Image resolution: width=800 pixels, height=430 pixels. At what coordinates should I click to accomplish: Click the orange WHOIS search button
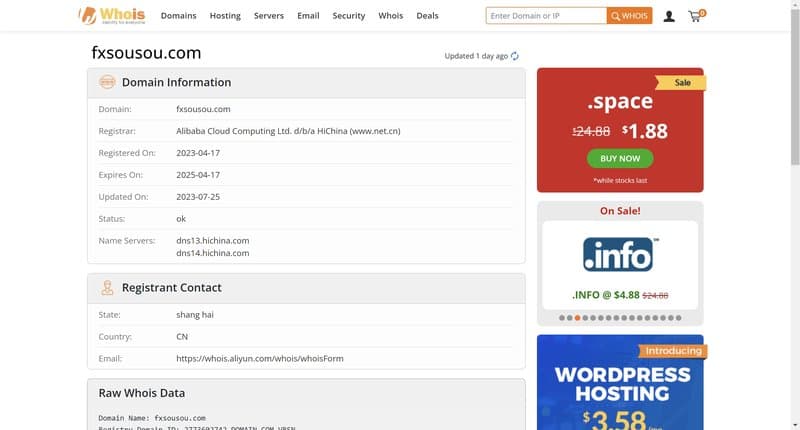click(x=630, y=16)
